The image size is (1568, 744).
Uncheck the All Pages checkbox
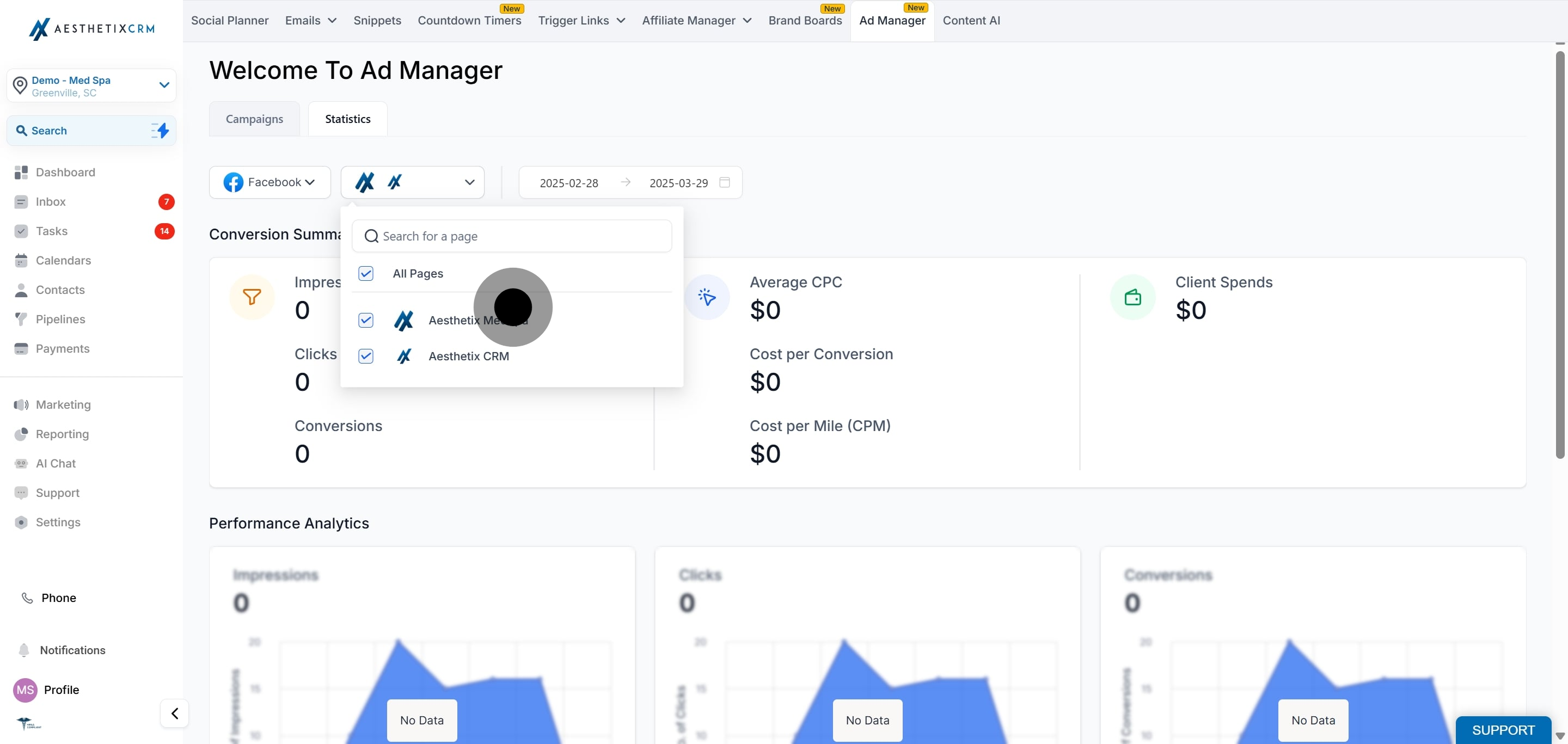tap(366, 274)
